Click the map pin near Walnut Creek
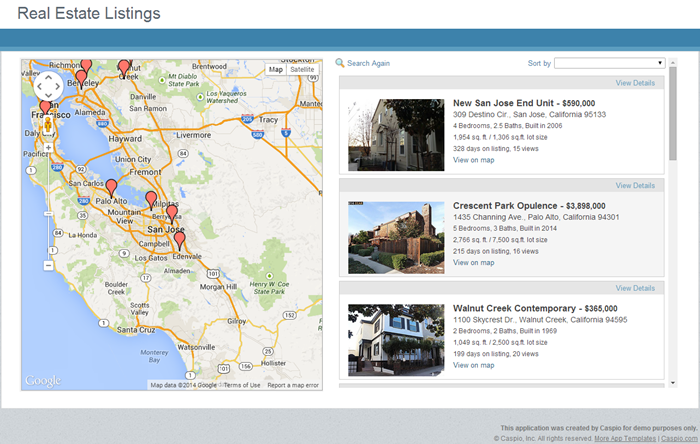The height and width of the screenshot is (444, 700). point(124,68)
